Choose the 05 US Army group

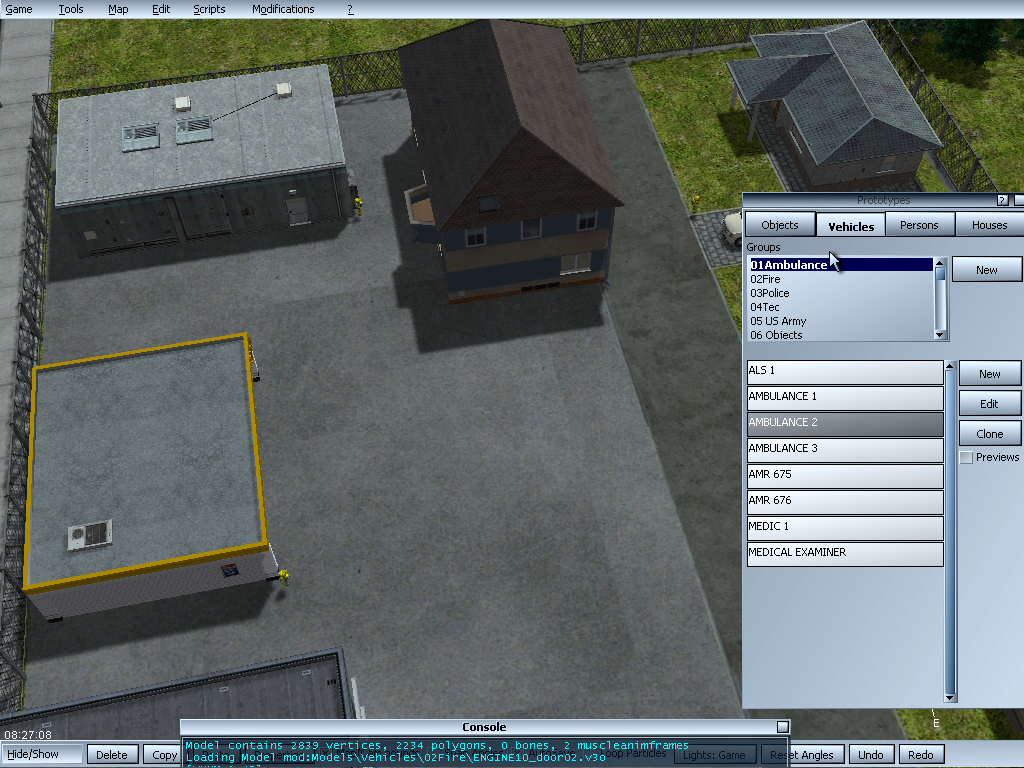pyautogui.click(x=778, y=321)
